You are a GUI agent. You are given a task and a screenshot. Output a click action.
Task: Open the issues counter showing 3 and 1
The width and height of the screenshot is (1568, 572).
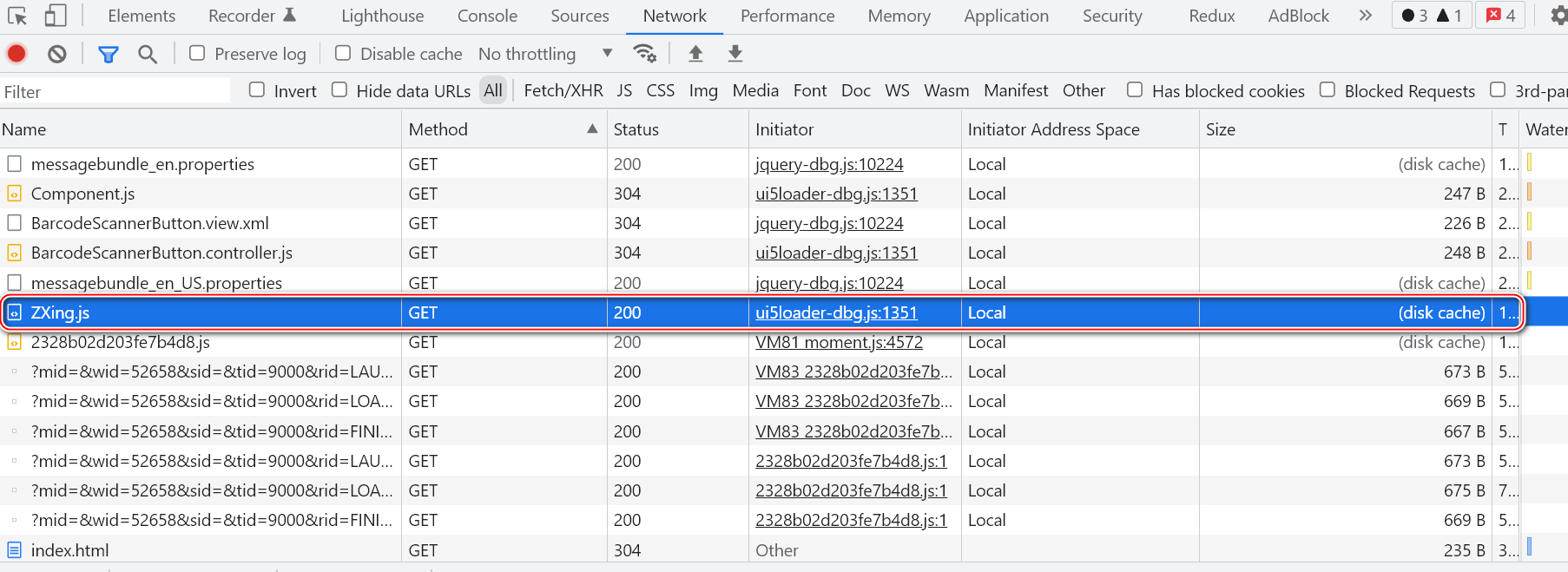pyautogui.click(x=1432, y=16)
